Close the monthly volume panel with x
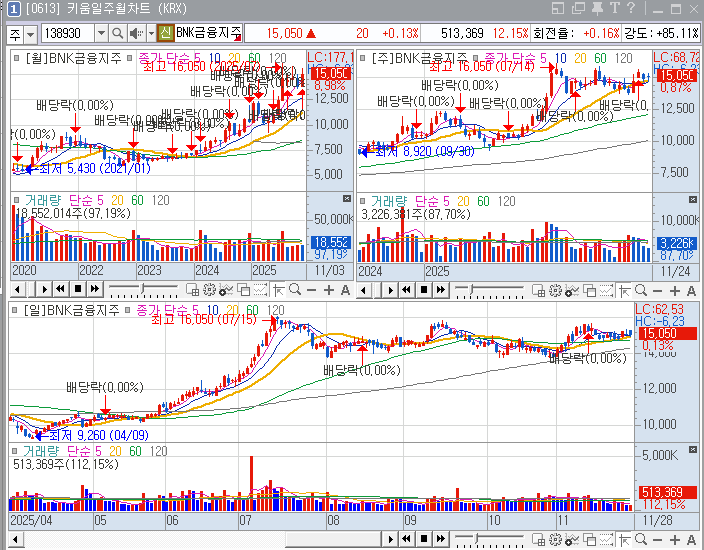This screenshot has height=550, width=704. tap(347, 198)
